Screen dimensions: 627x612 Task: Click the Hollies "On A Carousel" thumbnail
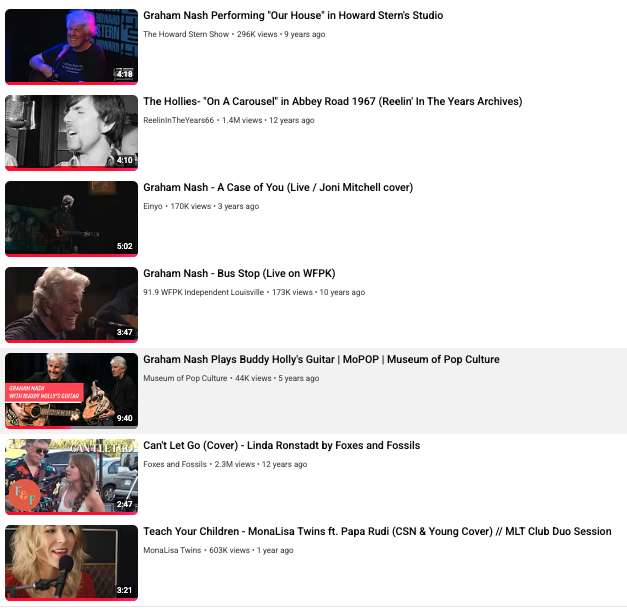point(71,133)
